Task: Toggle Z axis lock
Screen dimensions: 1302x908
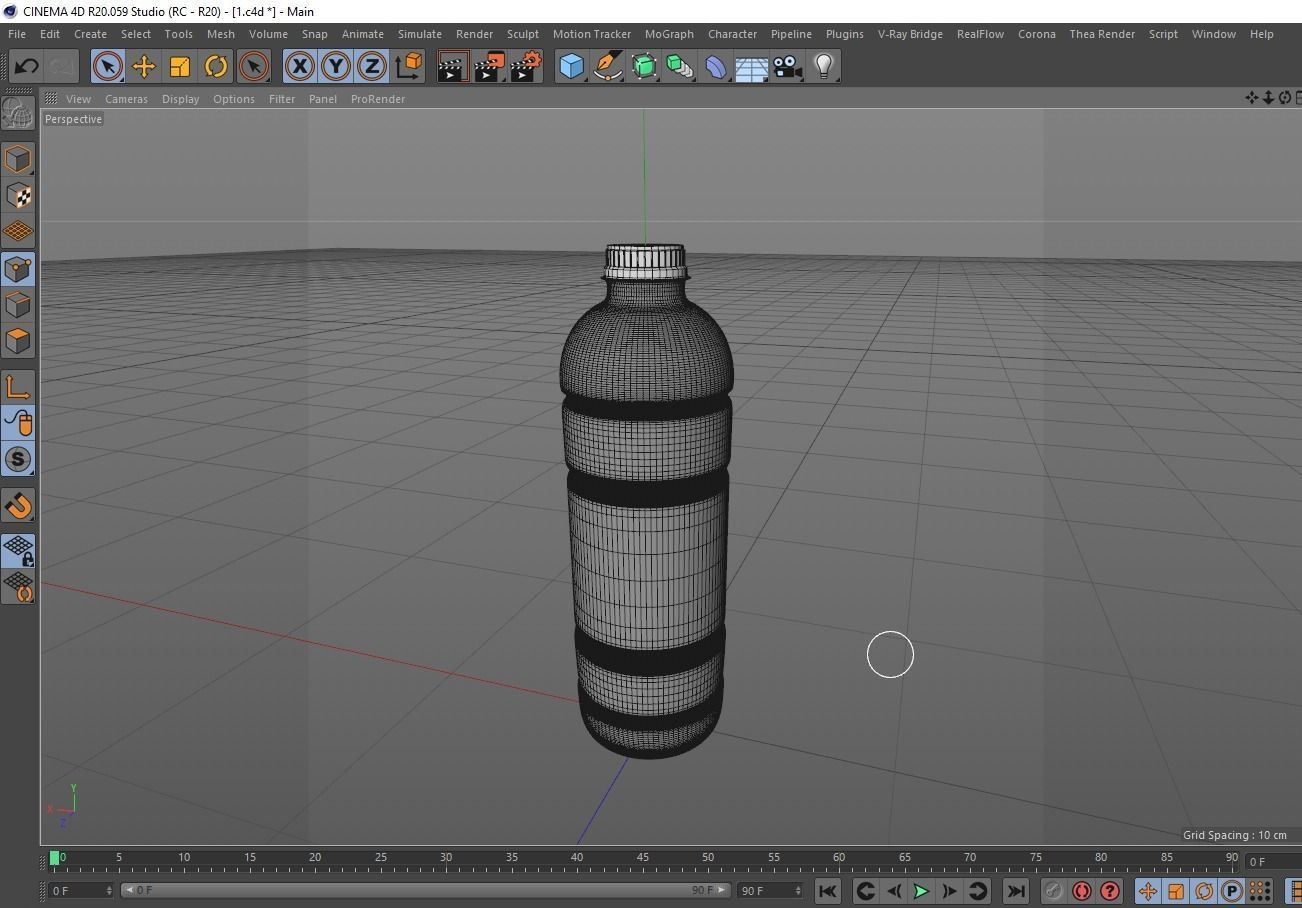Action: tap(371, 67)
